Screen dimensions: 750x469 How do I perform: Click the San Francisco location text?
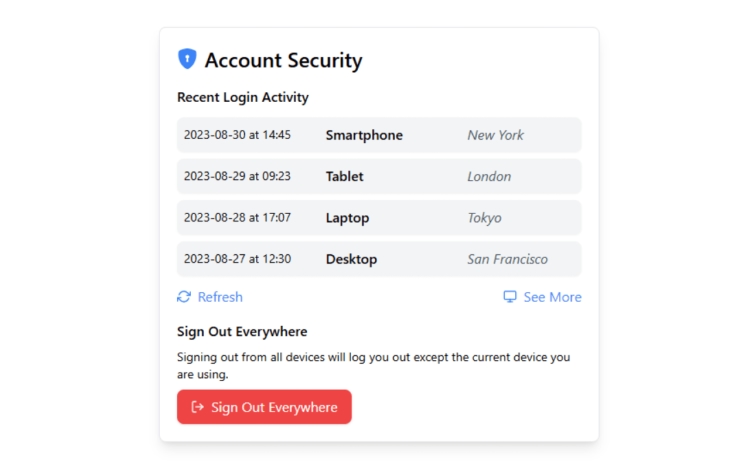coord(507,259)
